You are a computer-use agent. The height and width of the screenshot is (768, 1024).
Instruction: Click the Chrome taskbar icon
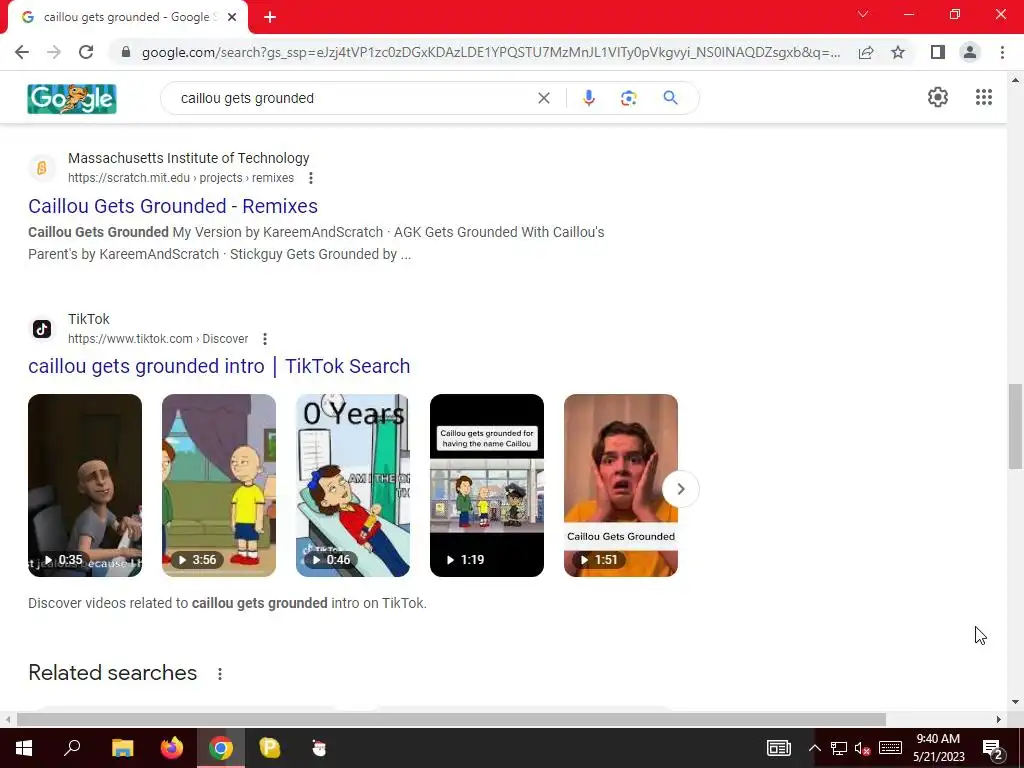pos(221,748)
